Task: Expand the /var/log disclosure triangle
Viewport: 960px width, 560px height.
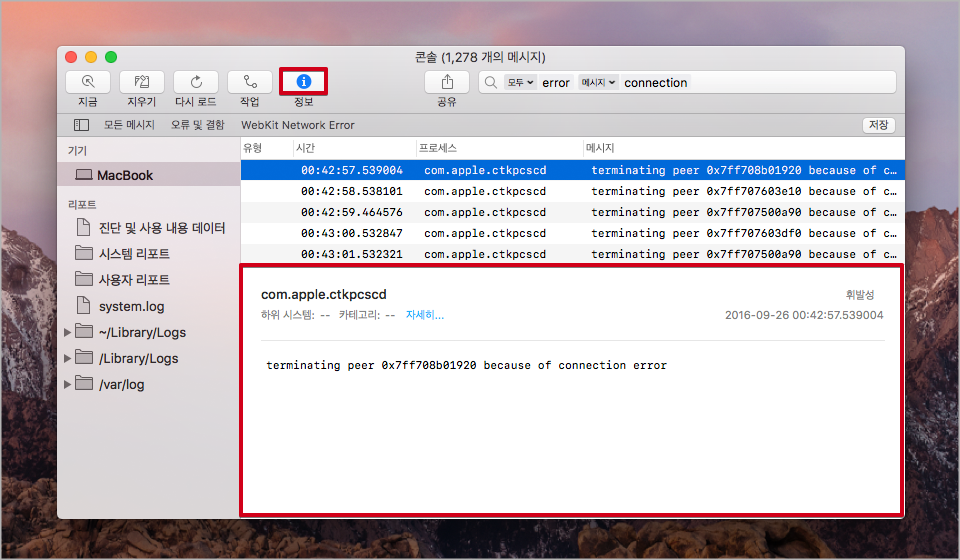Action: click(68, 384)
